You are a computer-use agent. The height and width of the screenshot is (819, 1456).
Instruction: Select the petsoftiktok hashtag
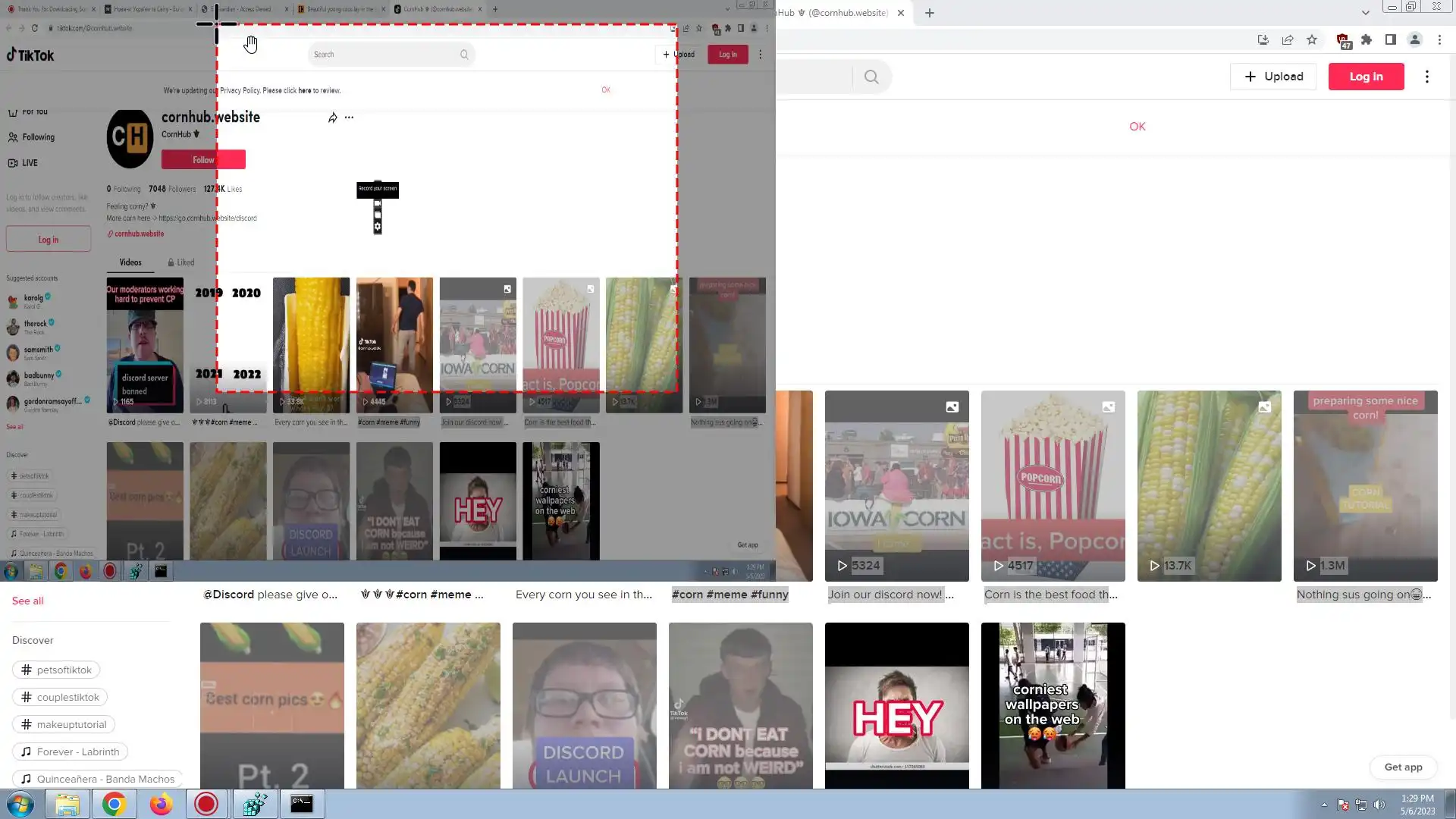tap(56, 670)
